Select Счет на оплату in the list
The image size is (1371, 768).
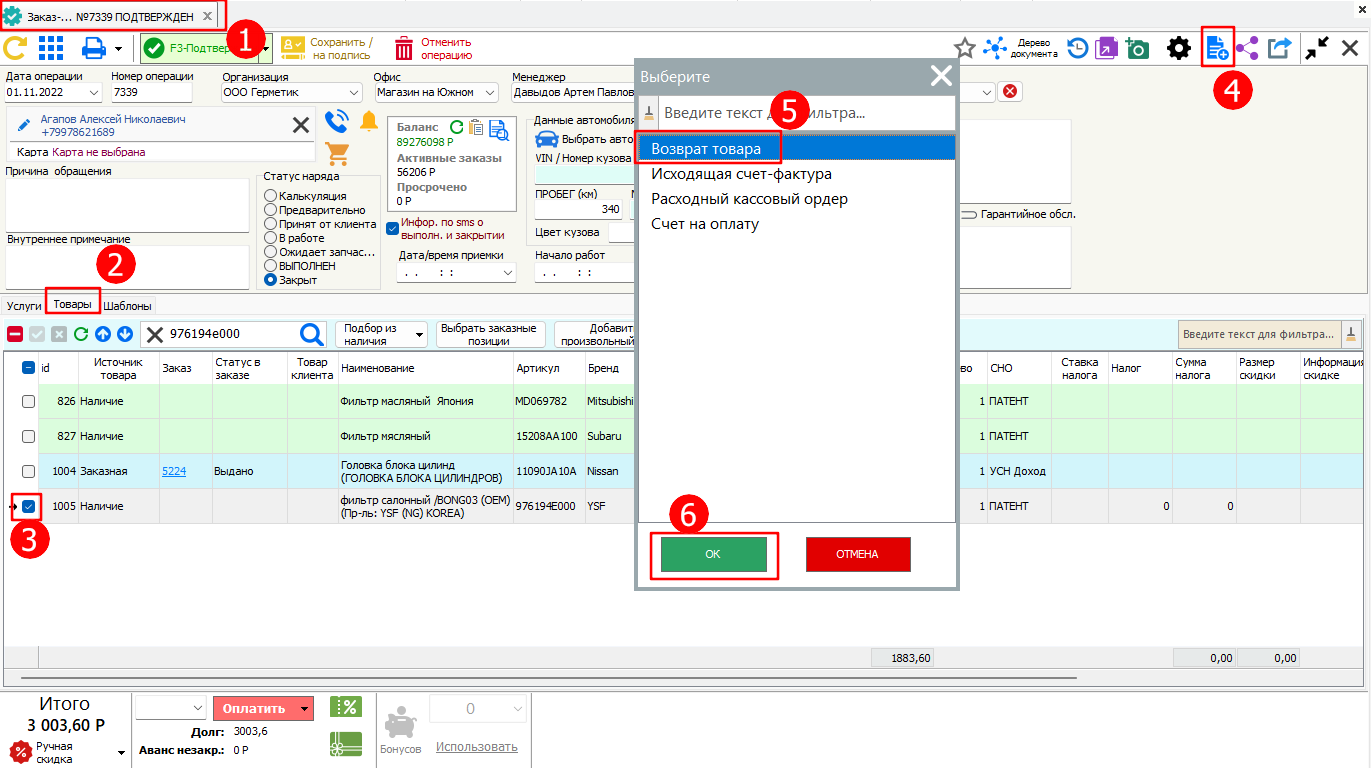click(796, 224)
